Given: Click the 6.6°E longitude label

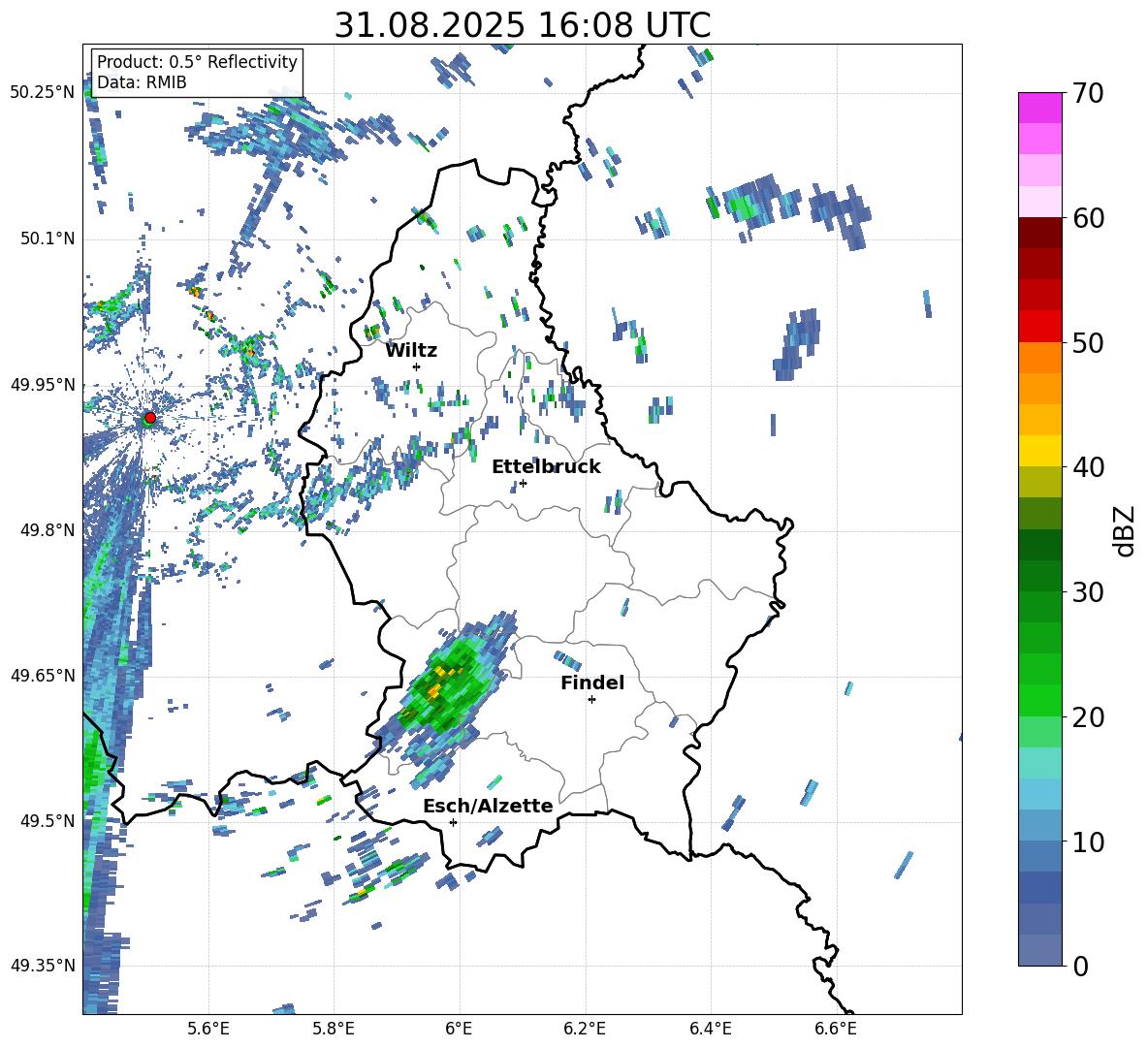Looking at the screenshot, I should click(x=836, y=1030).
